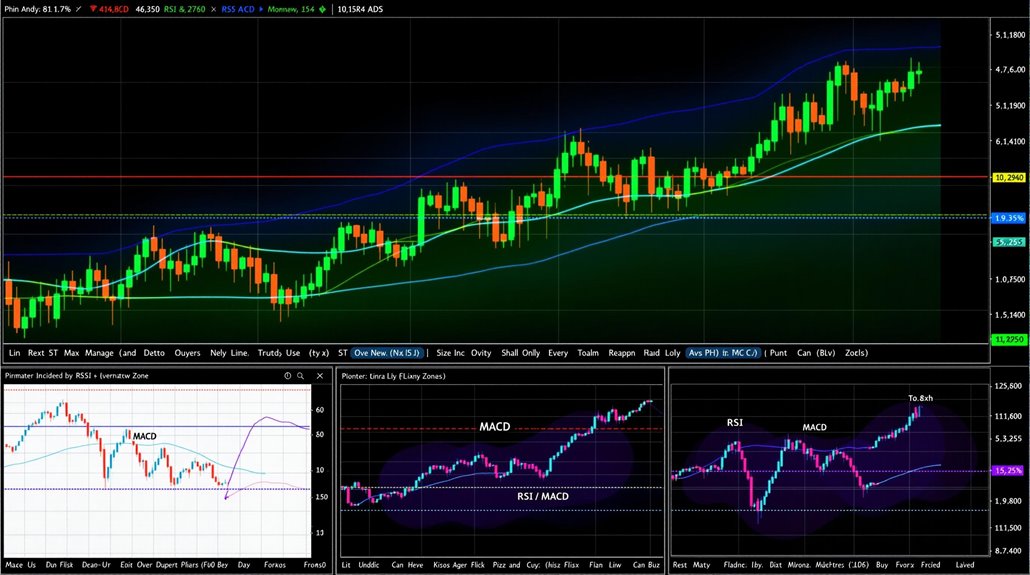Image resolution: width=1030 pixels, height=575 pixels.
Task: Click the magenta 15,25% axis label
Action: (x=1008, y=471)
